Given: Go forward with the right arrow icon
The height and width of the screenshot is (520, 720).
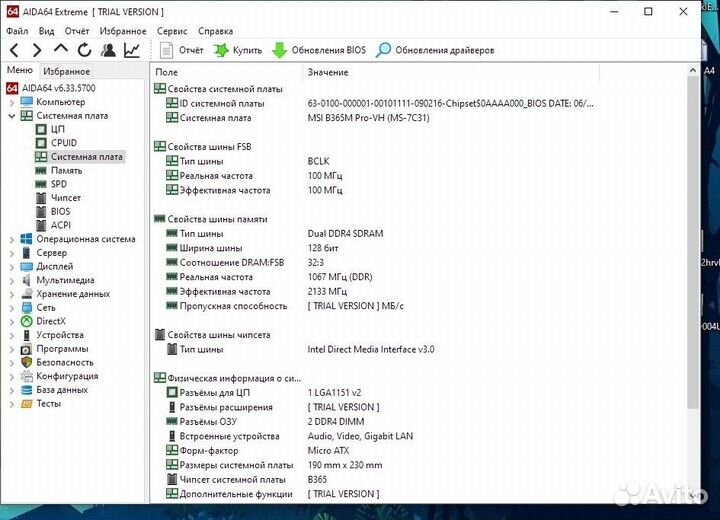Looking at the screenshot, I should click(37, 50).
